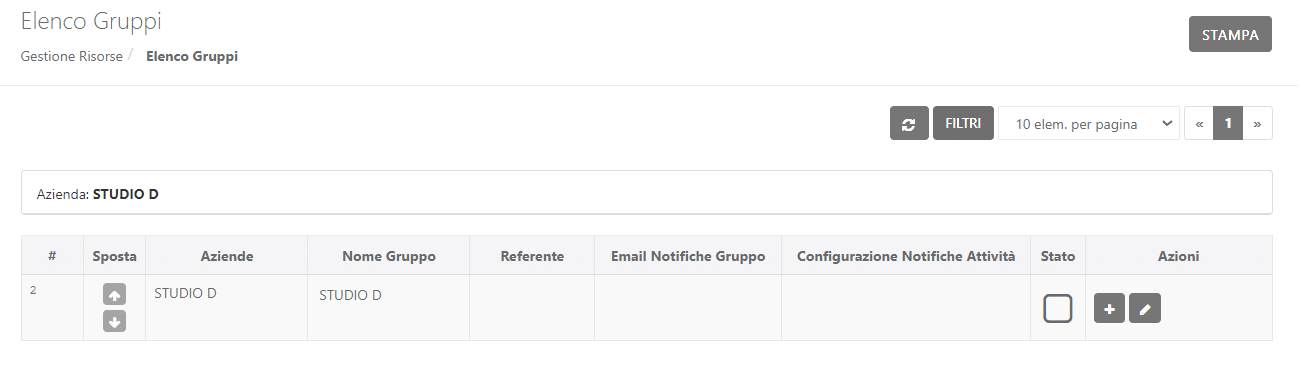The height and width of the screenshot is (384, 1305).
Task: Sort by Aziende column header
Action: pos(227,256)
